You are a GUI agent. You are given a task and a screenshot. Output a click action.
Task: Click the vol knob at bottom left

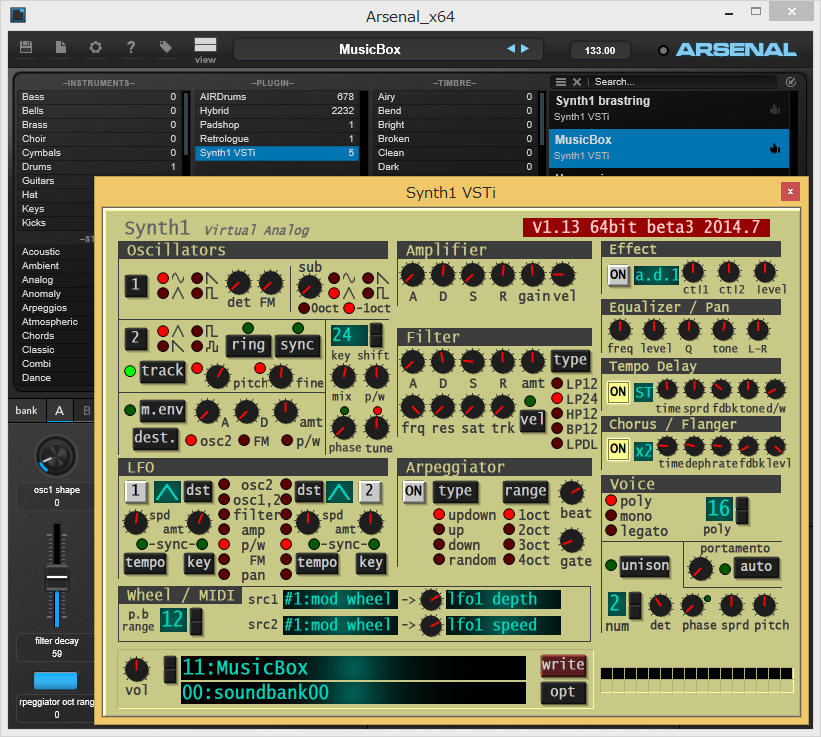(x=136, y=669)
